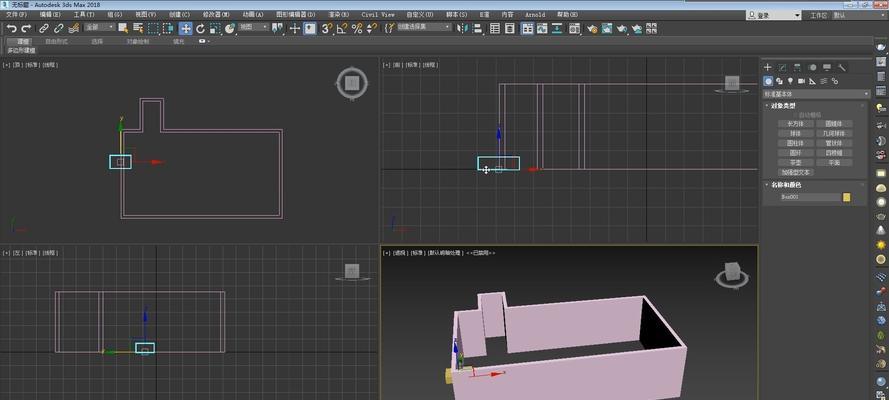Open the Render Setup dialog
Viewport: 889px width, 400px height.
[592, 28]
